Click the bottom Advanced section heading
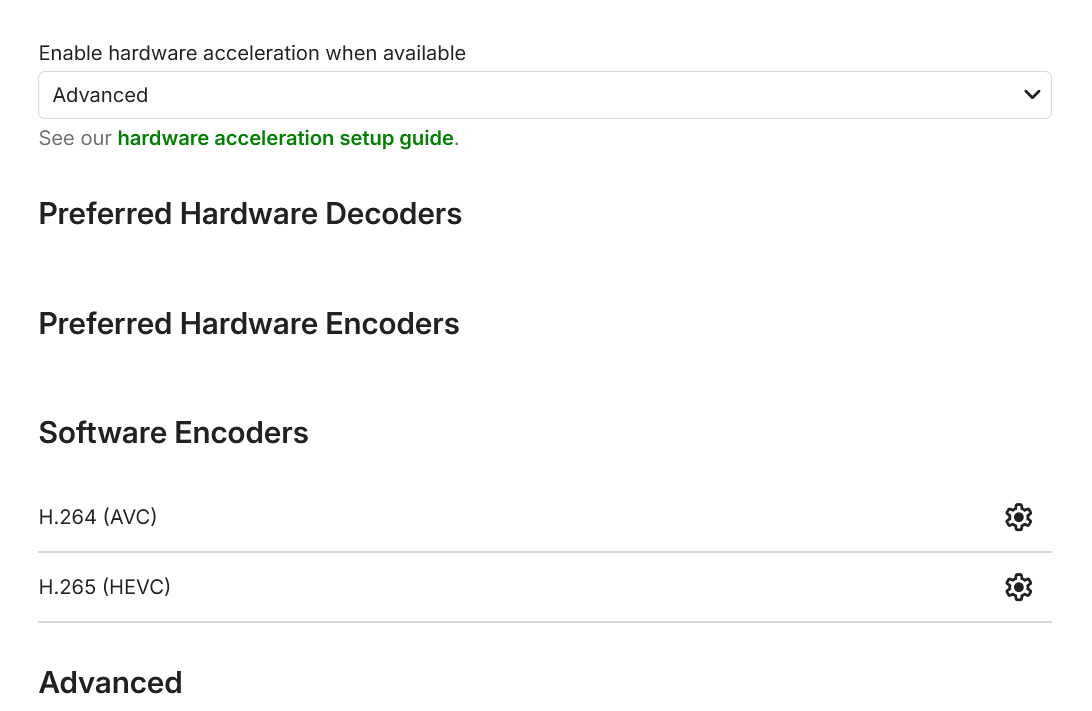Image resolution: width=1092 pixels, height=711 pixels. pos(110,683)
